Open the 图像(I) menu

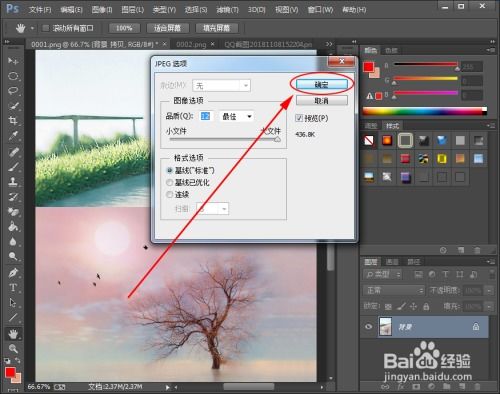click(x=102, y=10)
